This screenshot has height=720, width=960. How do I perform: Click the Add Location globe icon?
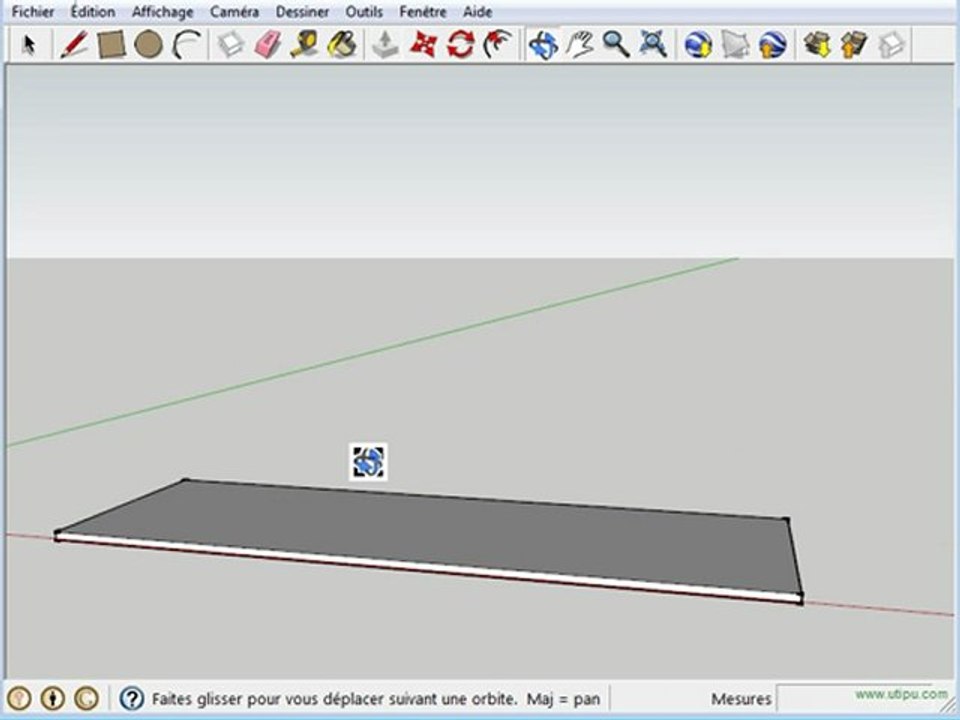click(x=698, y=45)
